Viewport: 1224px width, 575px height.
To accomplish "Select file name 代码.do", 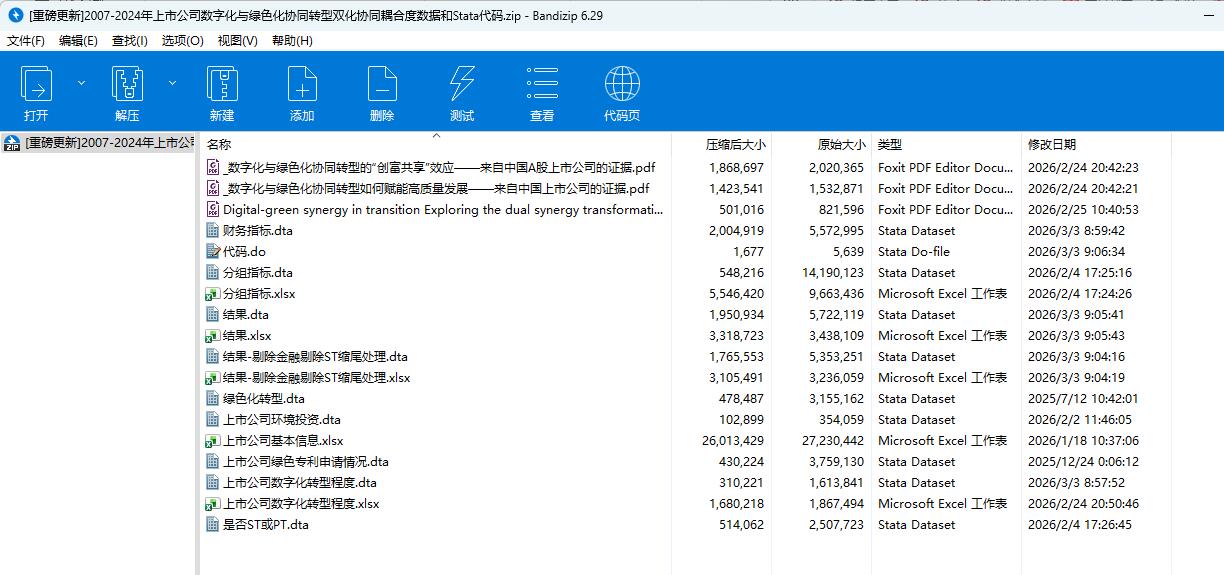I will tap(244, 252).
